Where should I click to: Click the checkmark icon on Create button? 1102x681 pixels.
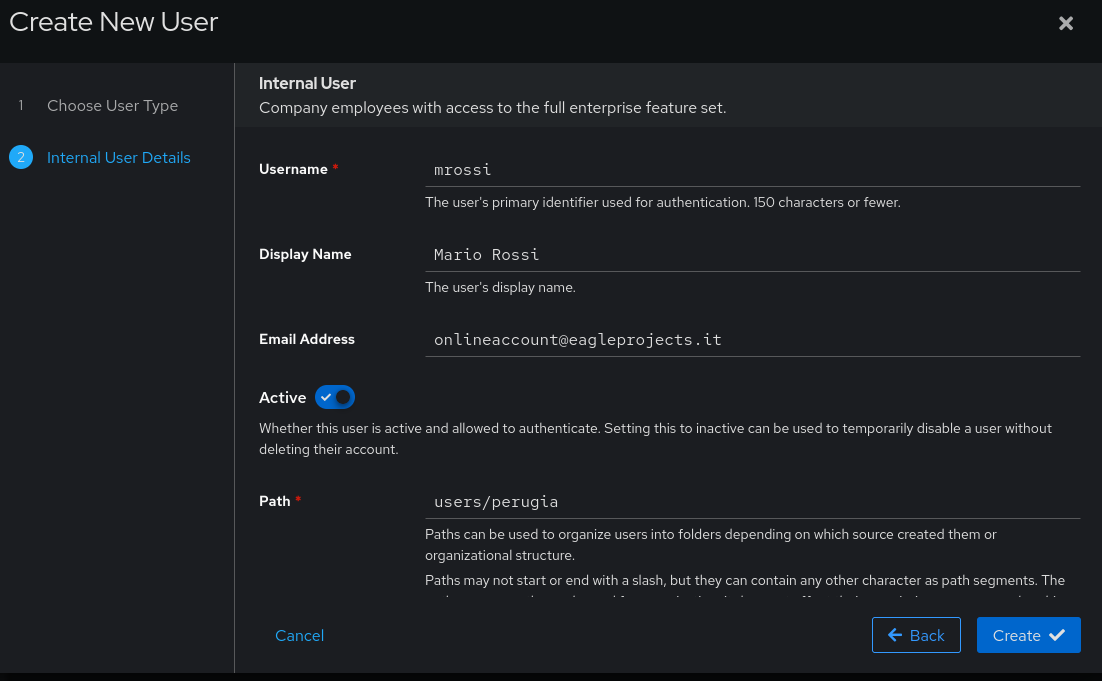pyautogui.click(x=1057, y=635)
